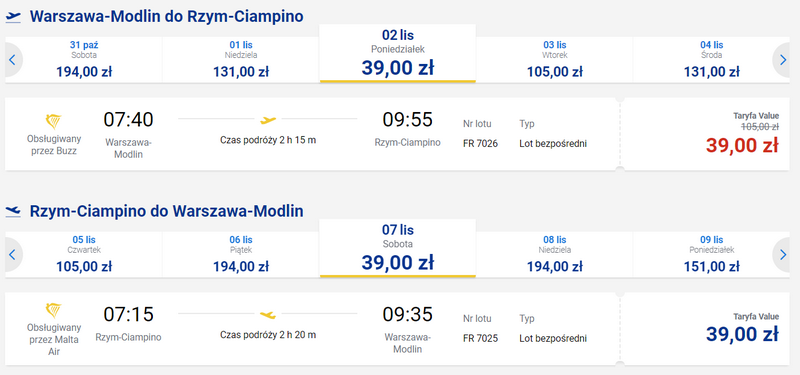Switch return to 05 lis Czwartek

pos(84,254)
